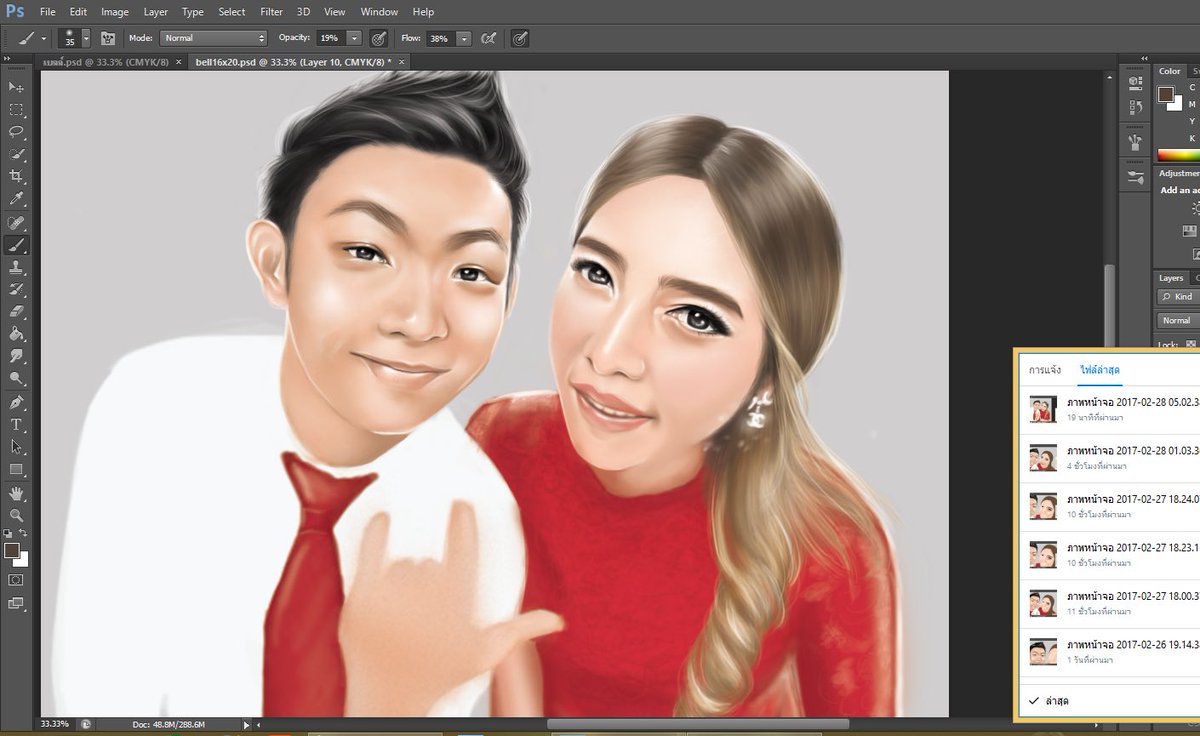Select the Dodge tool
The width and height of the screenshot is (1200, 736).
(16, 378)
